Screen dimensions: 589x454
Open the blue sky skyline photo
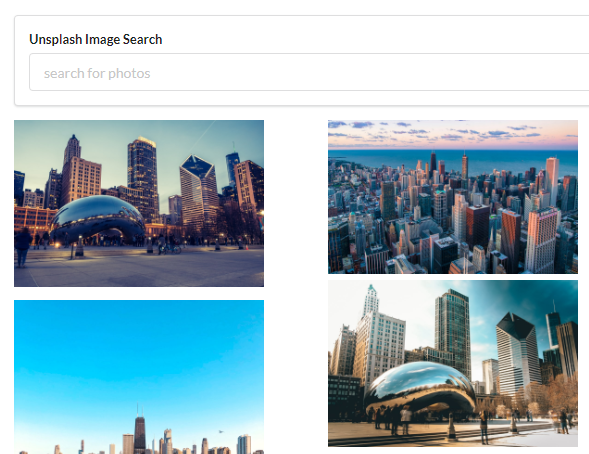139,377
